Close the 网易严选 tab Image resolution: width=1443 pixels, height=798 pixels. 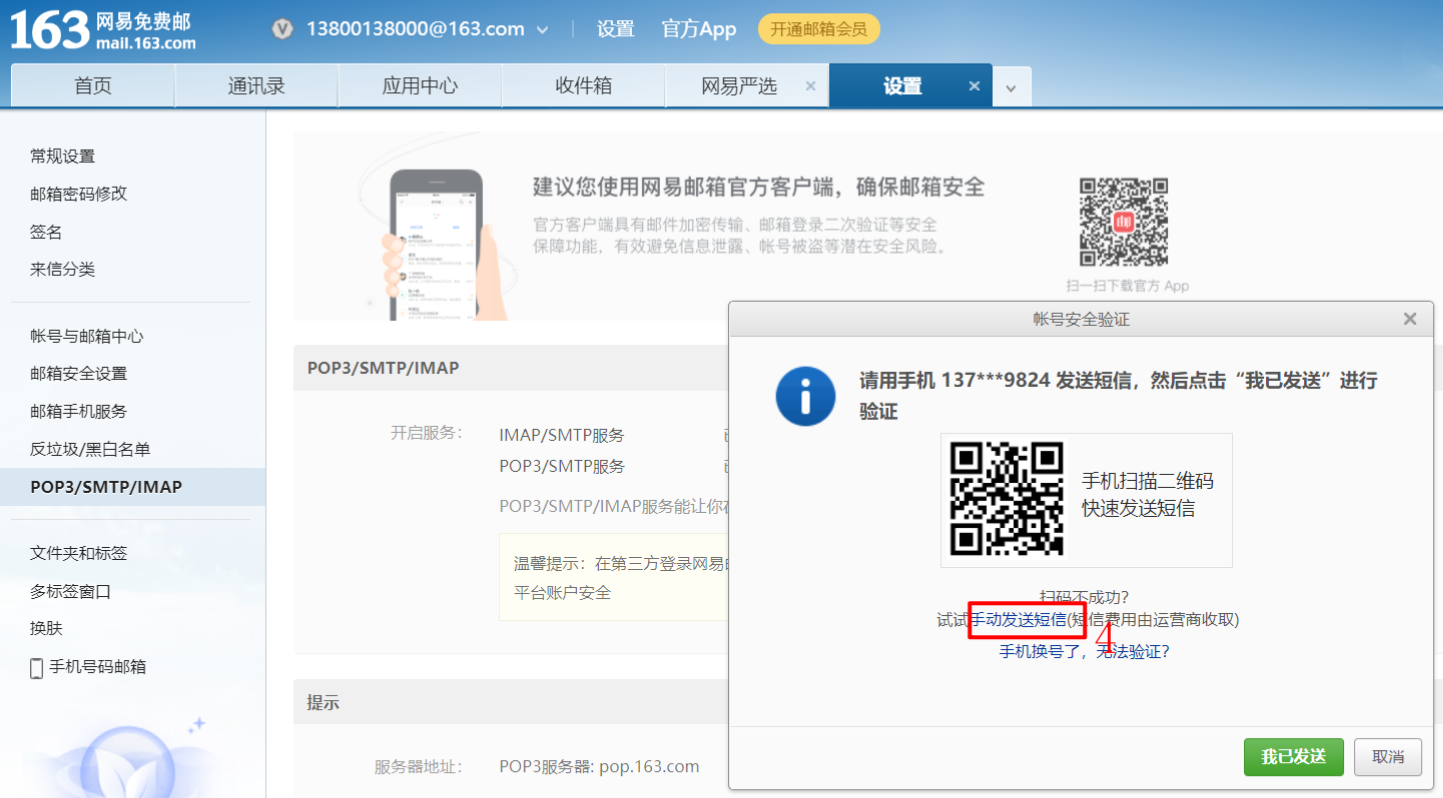810,86
